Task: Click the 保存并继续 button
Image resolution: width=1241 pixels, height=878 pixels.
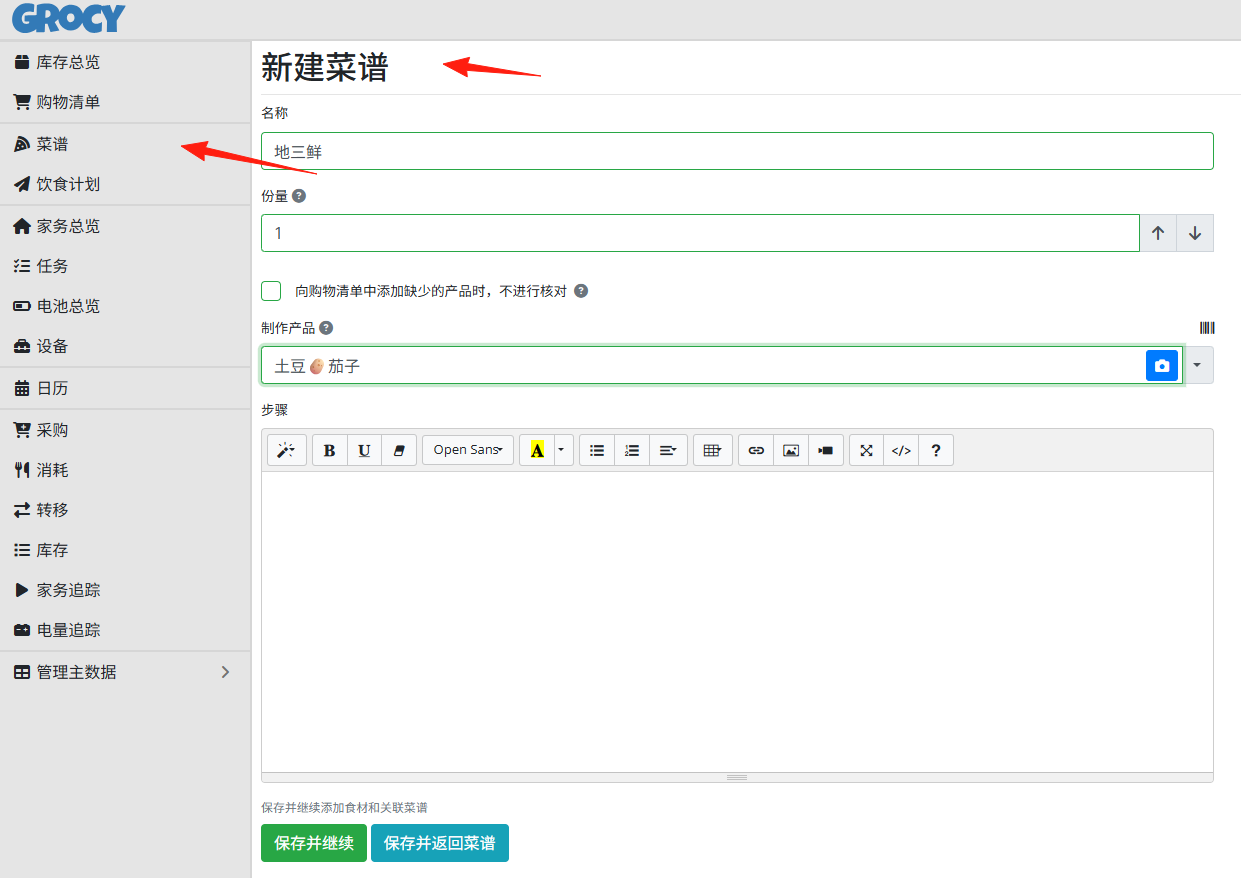Action: tap(314, 843)
